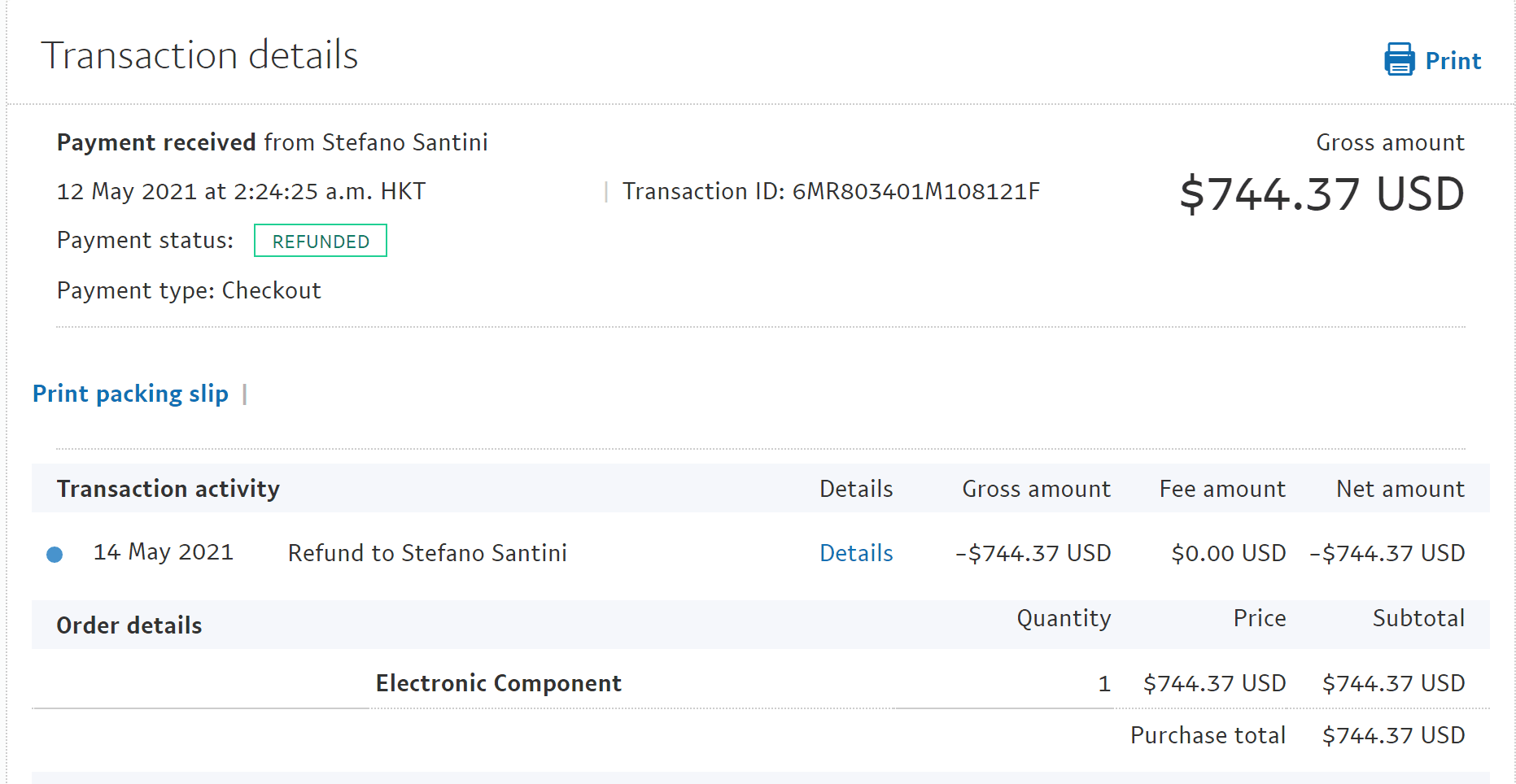Click the Print text link
This screenshot has height=784, width=1516.
tap(1453, 61)
